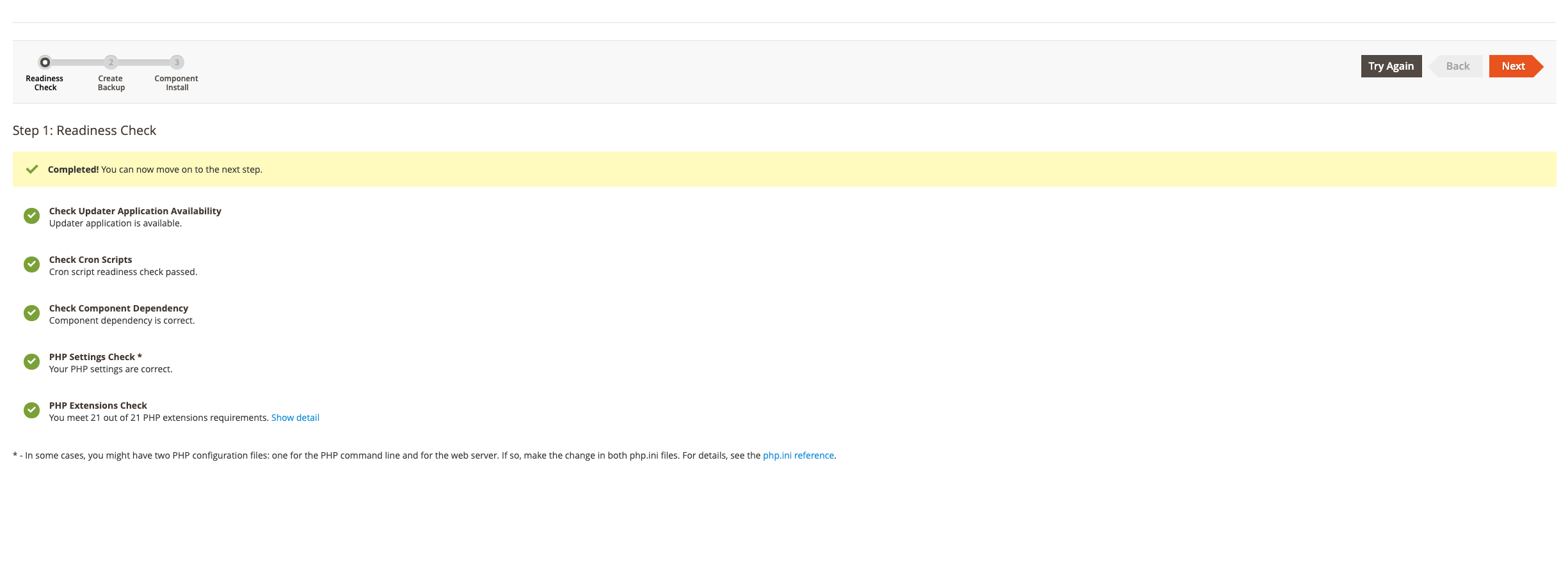Click the PHP Settings Check success icon
1568x568 pixels.
click(31, 362)
